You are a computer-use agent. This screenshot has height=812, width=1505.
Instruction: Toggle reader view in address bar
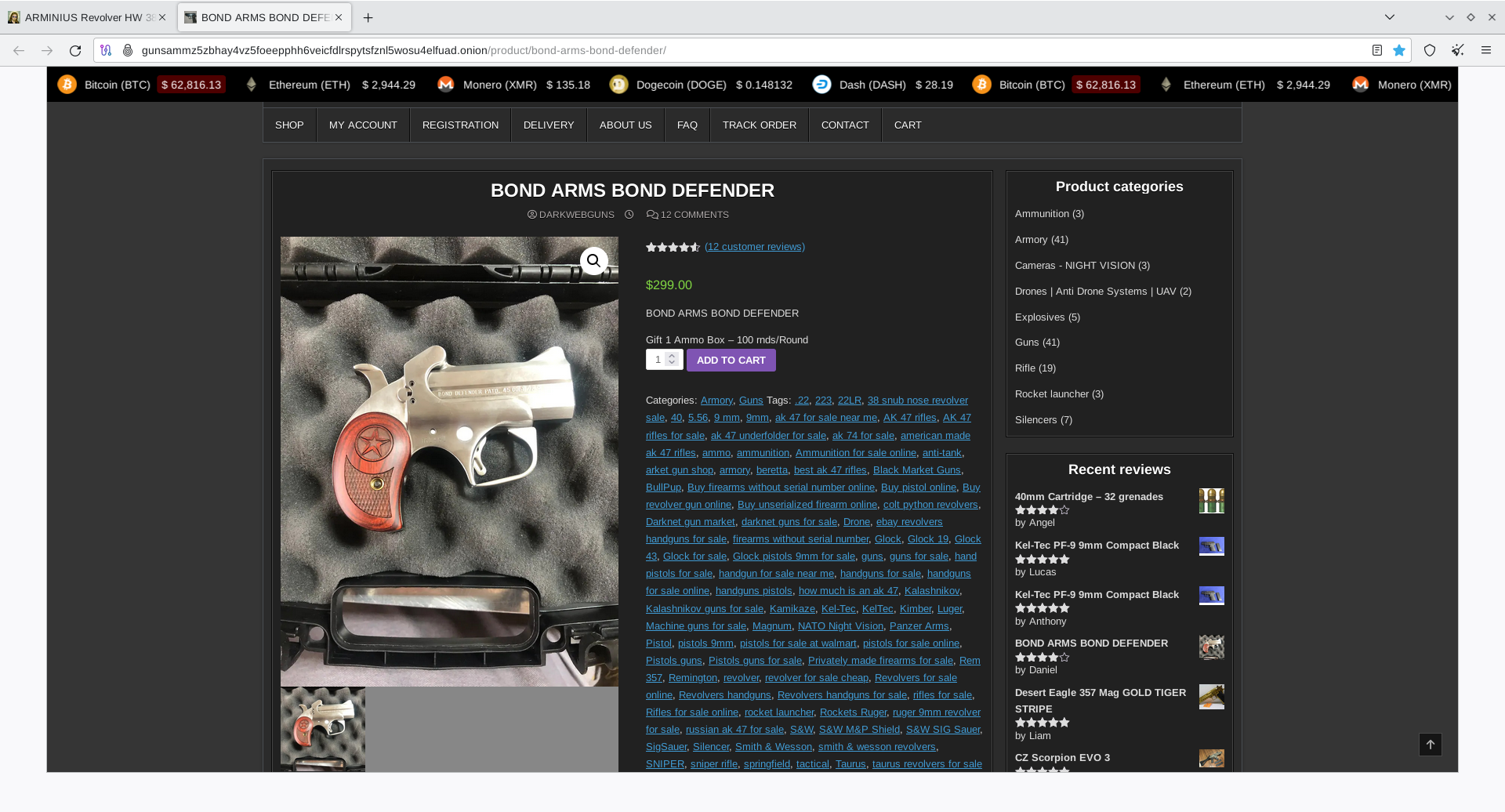[1376, 50]
